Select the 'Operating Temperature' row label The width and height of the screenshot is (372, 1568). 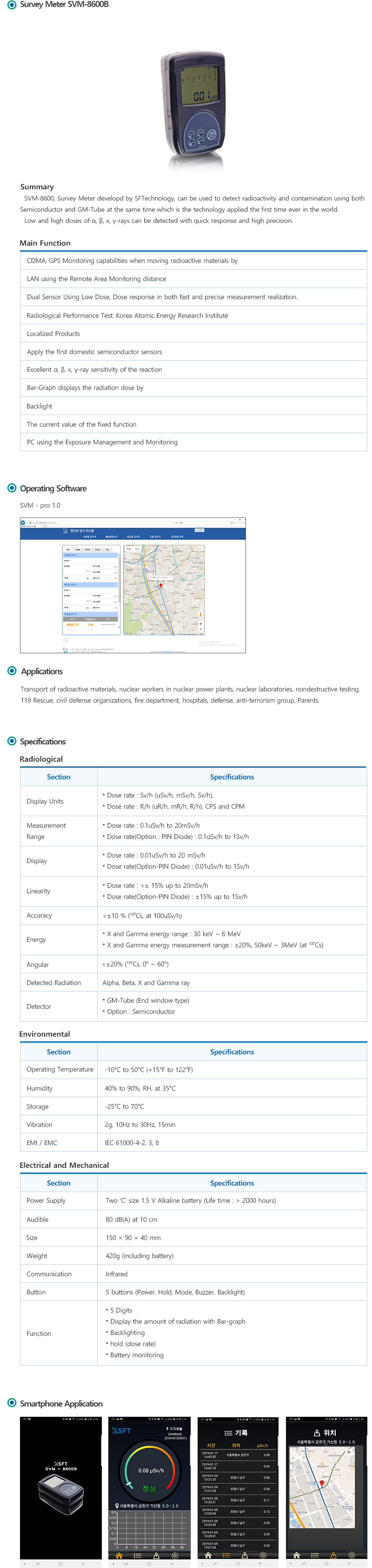click(x=60, y=1070)
